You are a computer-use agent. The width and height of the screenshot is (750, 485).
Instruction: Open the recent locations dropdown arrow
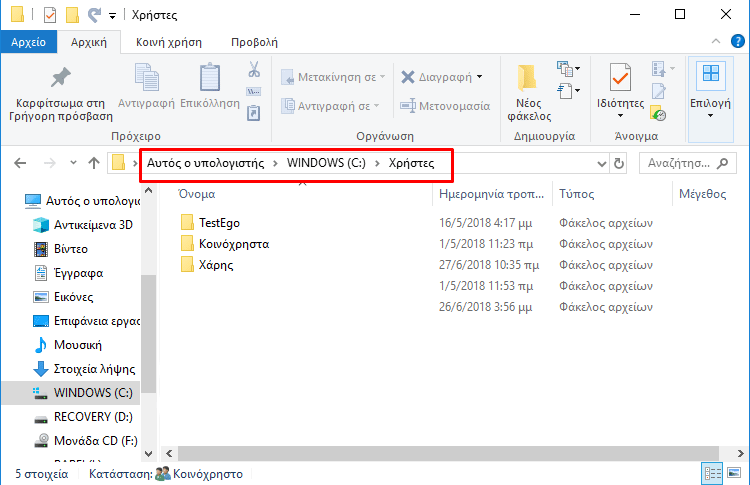point(73,163)
